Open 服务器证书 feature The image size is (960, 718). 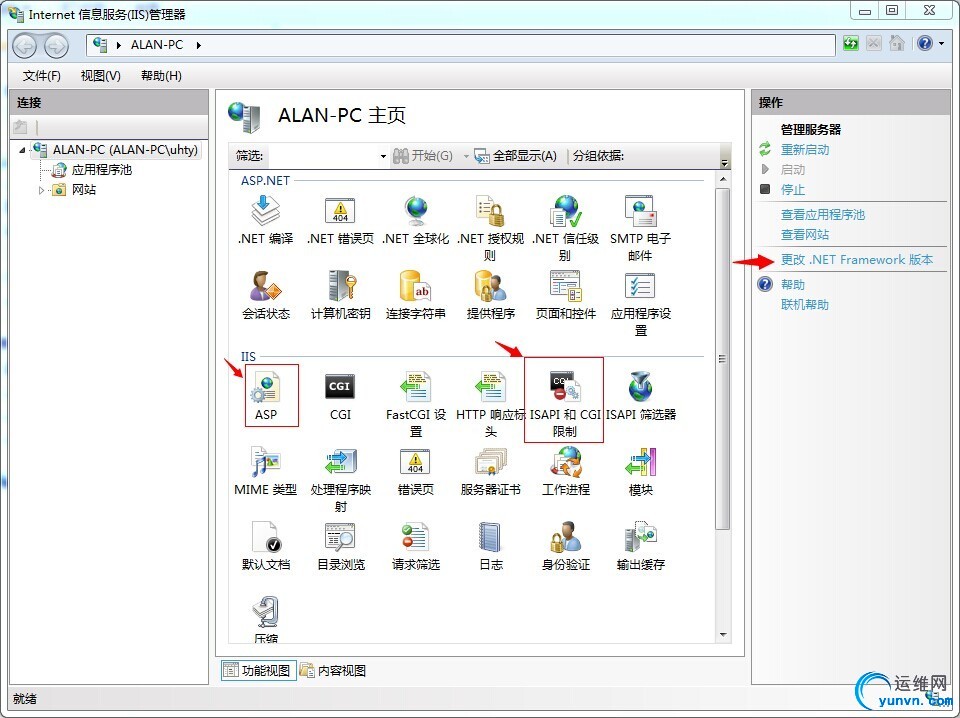coord(490,471)
